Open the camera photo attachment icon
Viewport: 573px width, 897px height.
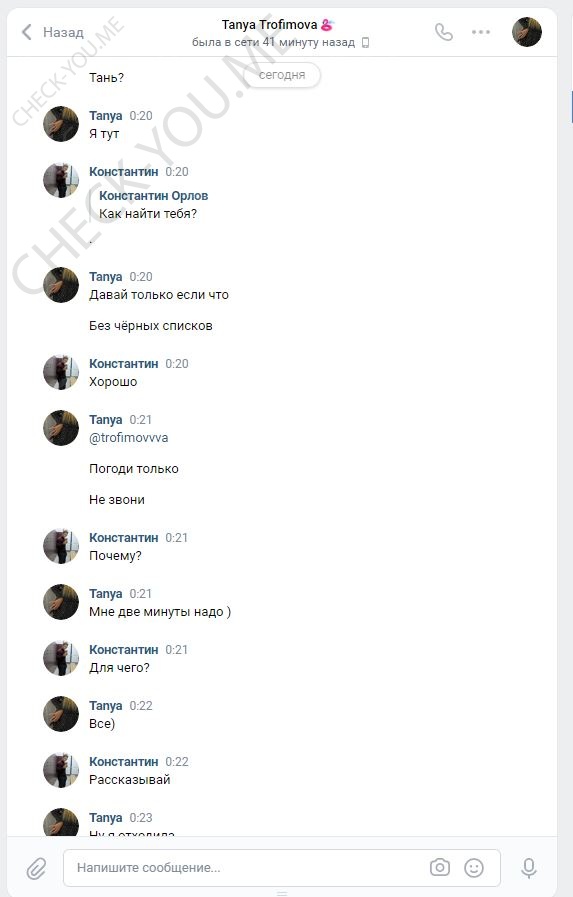tap(440, 867)
